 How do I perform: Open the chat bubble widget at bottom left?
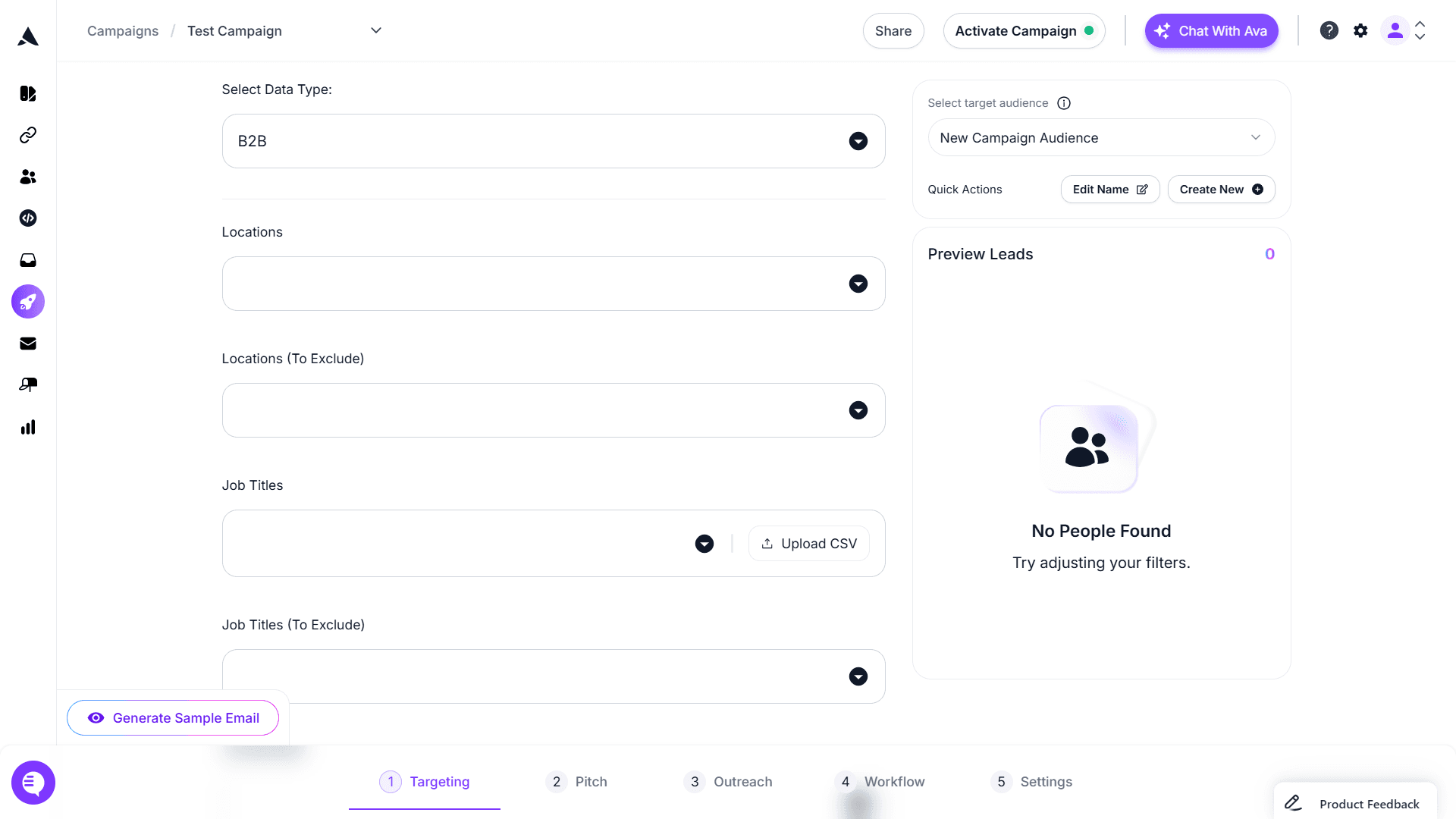(33, 783)
